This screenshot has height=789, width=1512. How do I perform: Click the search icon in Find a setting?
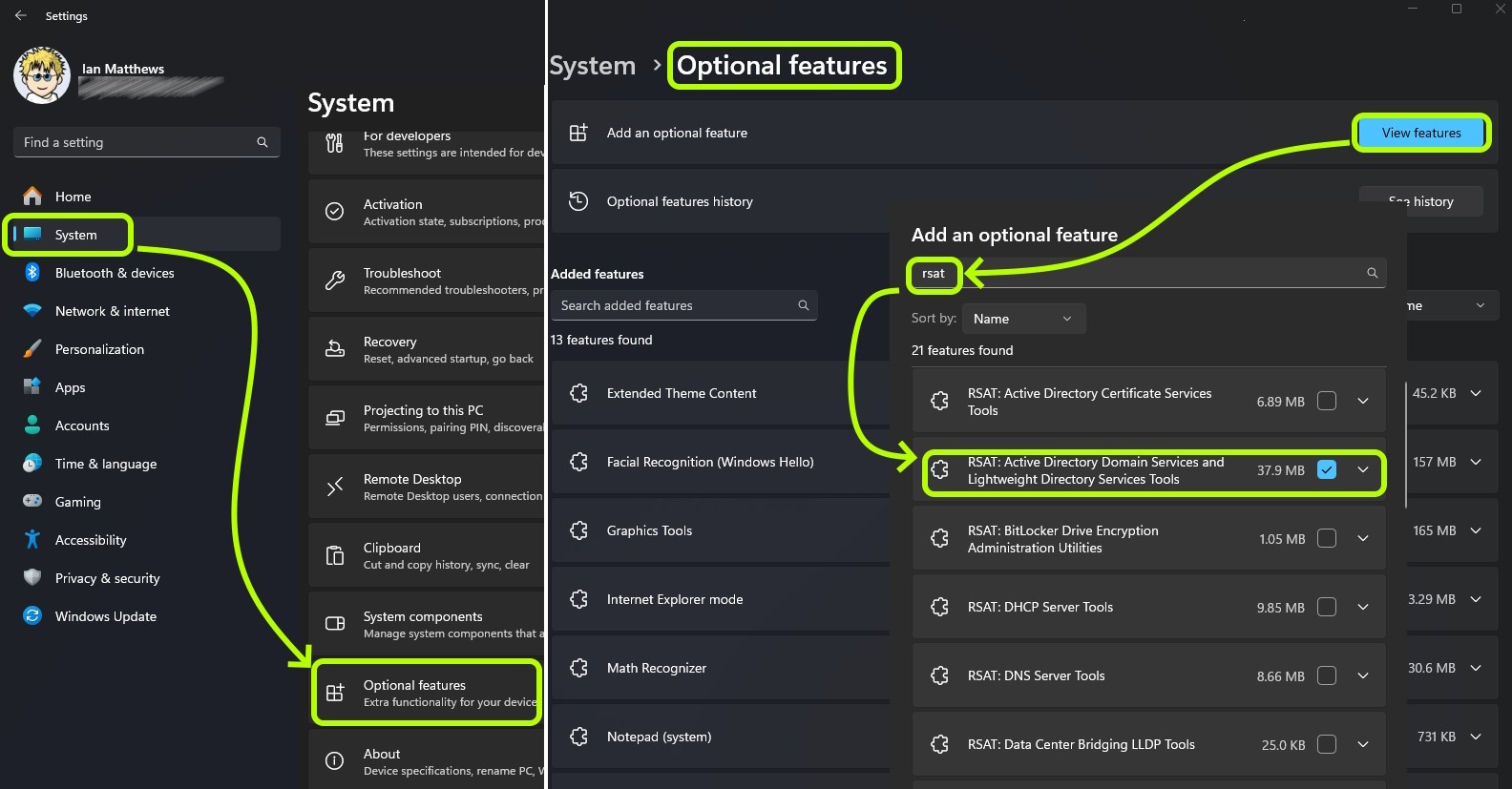(262, 142)
